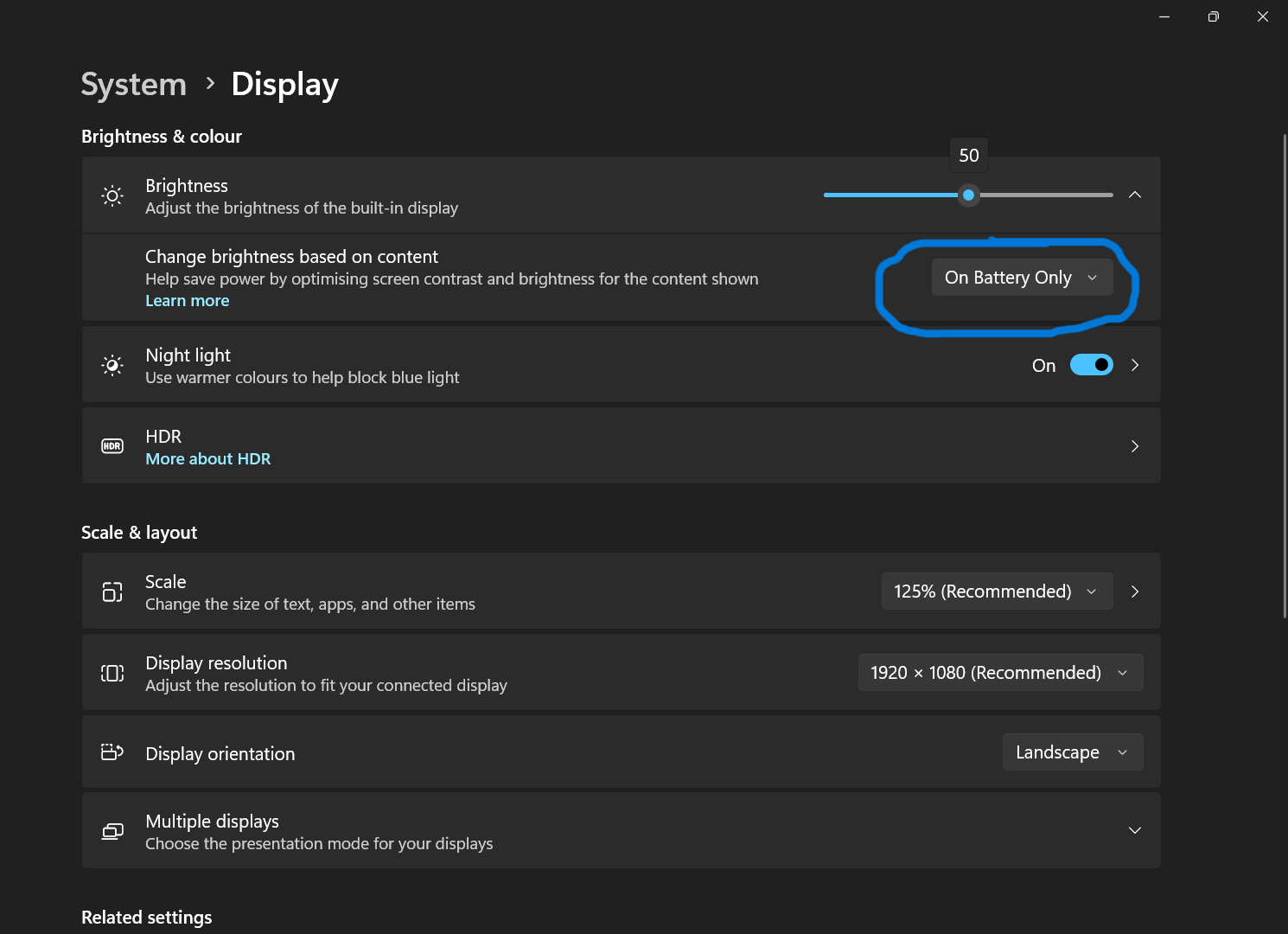Click the Related settings heading
Image resolution: width=1288 pixels, height=934 pixels.
tap(147, 918)
